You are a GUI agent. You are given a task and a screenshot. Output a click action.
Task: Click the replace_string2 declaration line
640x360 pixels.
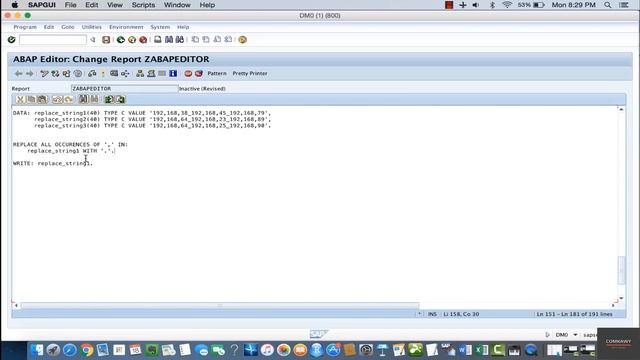pos(152,119)
